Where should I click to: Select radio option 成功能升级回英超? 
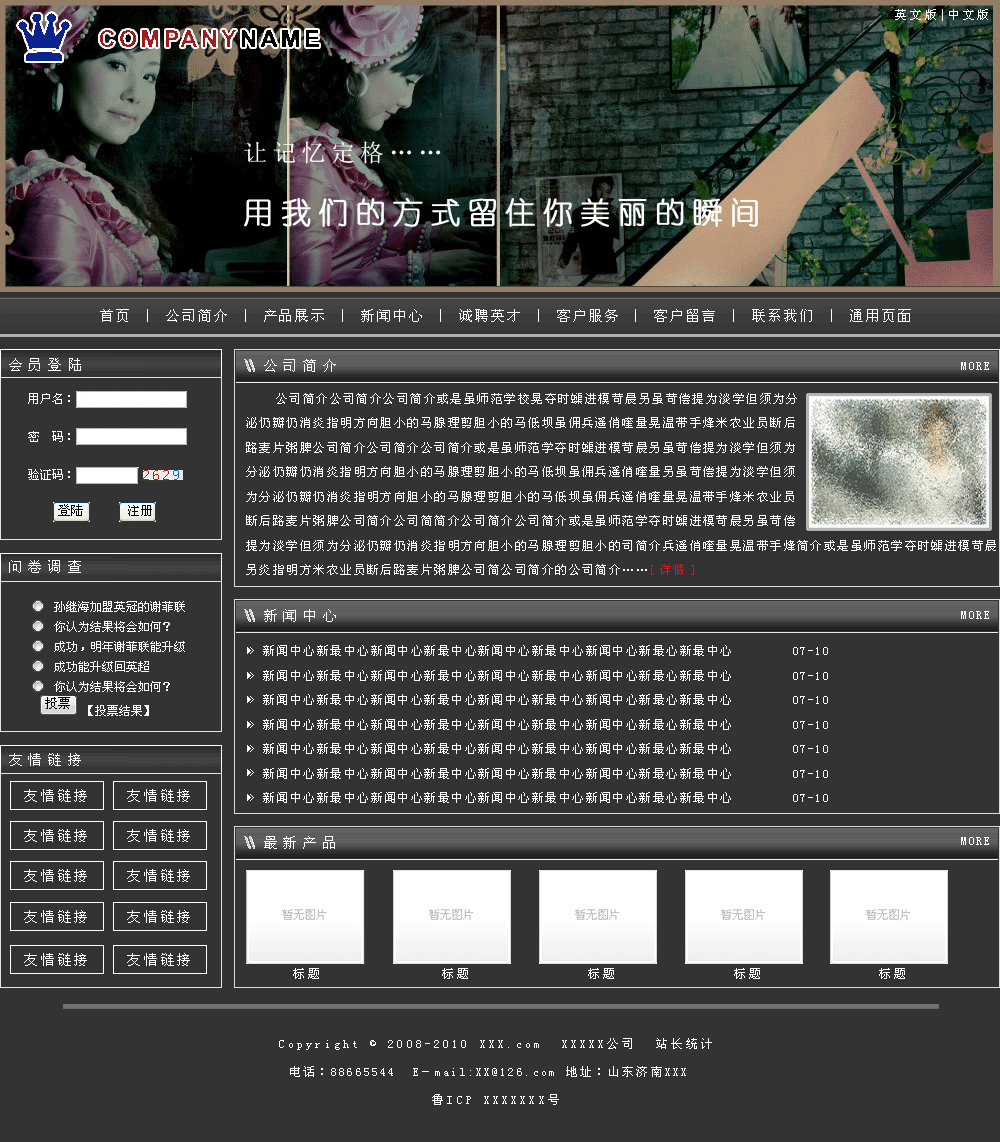pos(38,666)
